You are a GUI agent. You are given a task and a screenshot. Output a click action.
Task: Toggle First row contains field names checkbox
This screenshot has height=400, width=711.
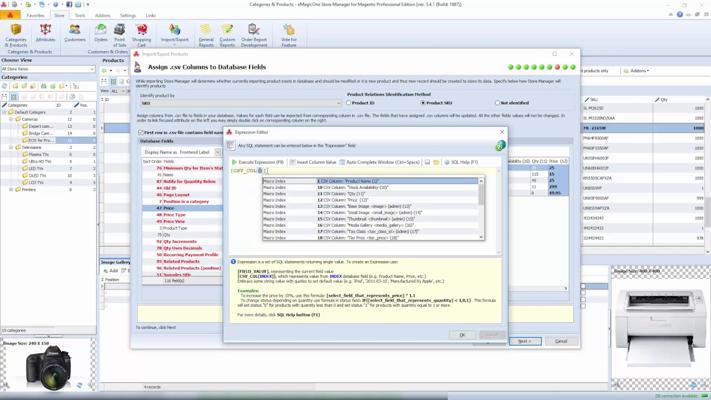[x=141, y=132]
